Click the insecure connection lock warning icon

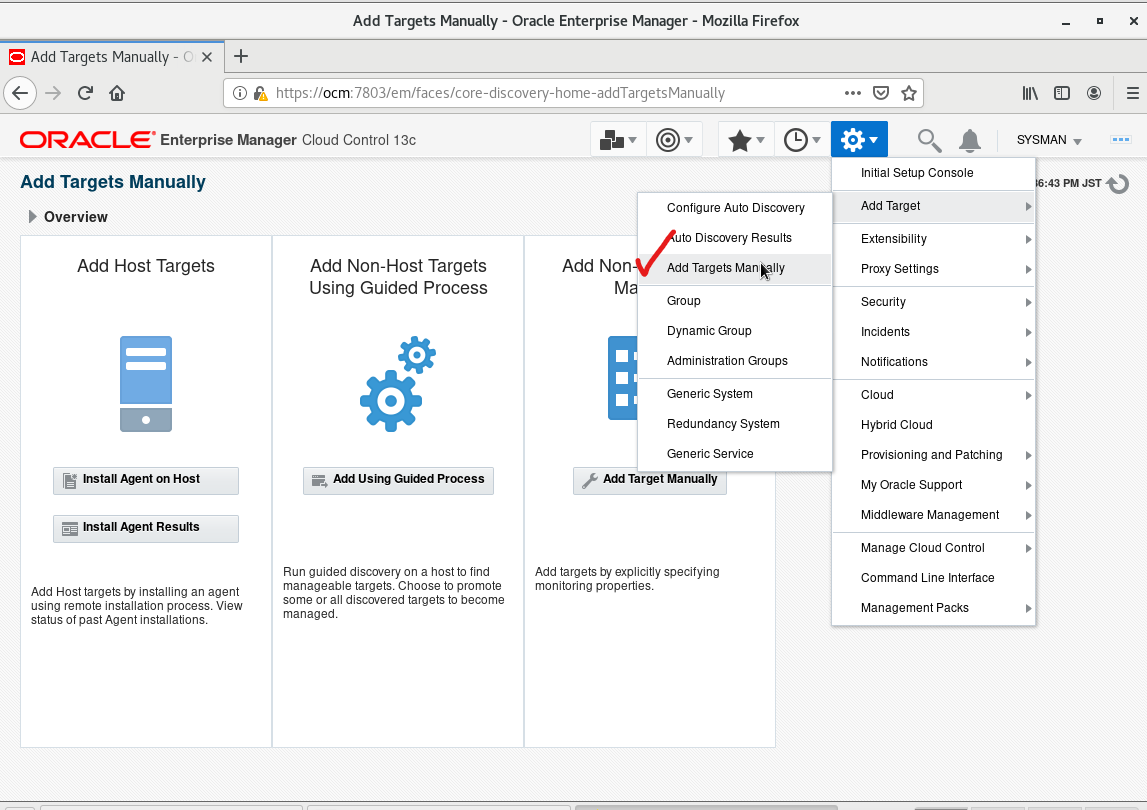pos(260,93)
